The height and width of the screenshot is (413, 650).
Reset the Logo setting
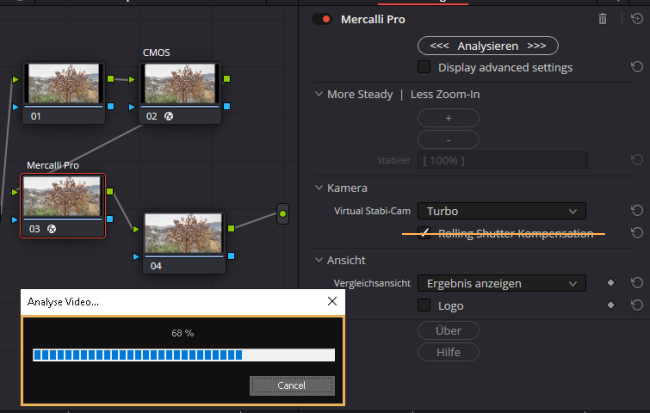pyautogui.click(x=637, y=305)
